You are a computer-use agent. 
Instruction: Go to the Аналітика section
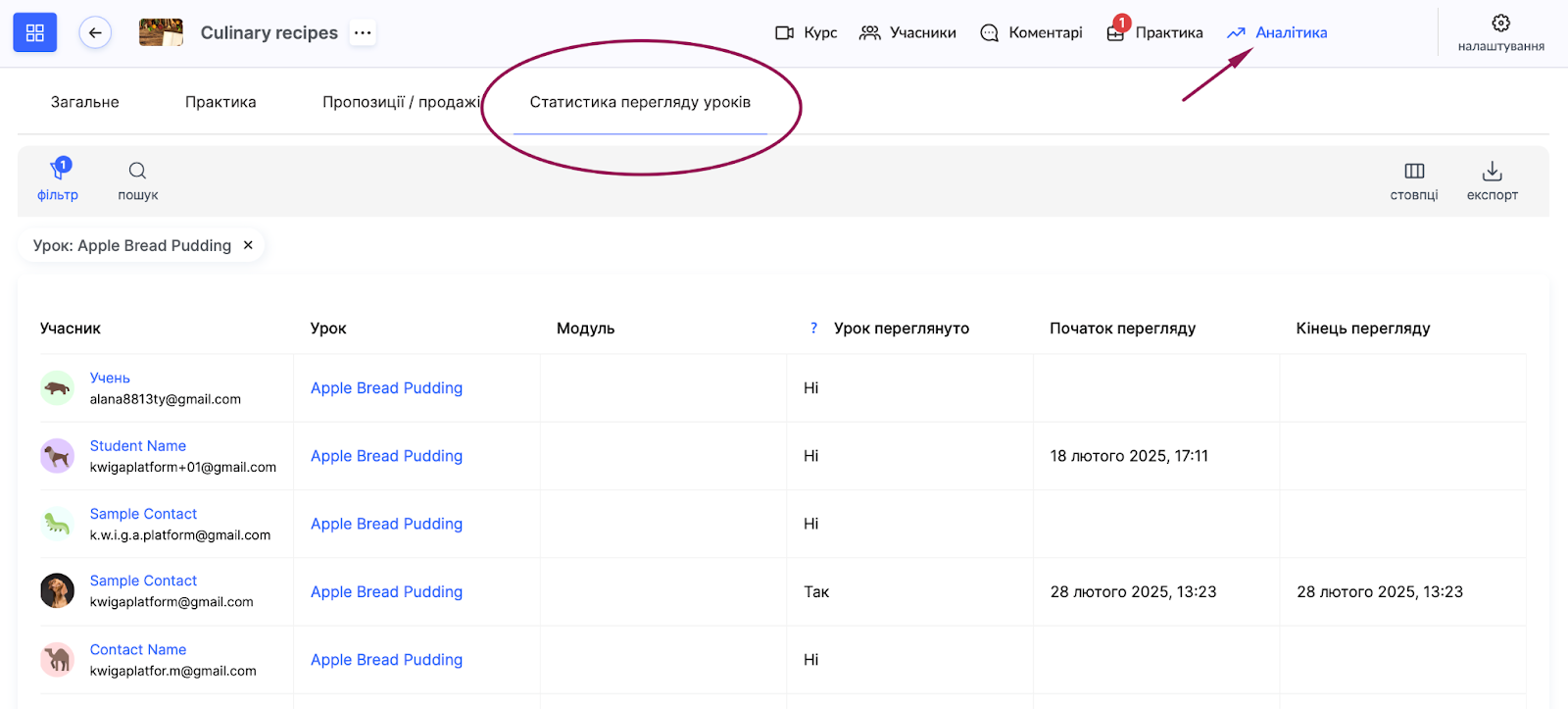tap(1277, 33)
